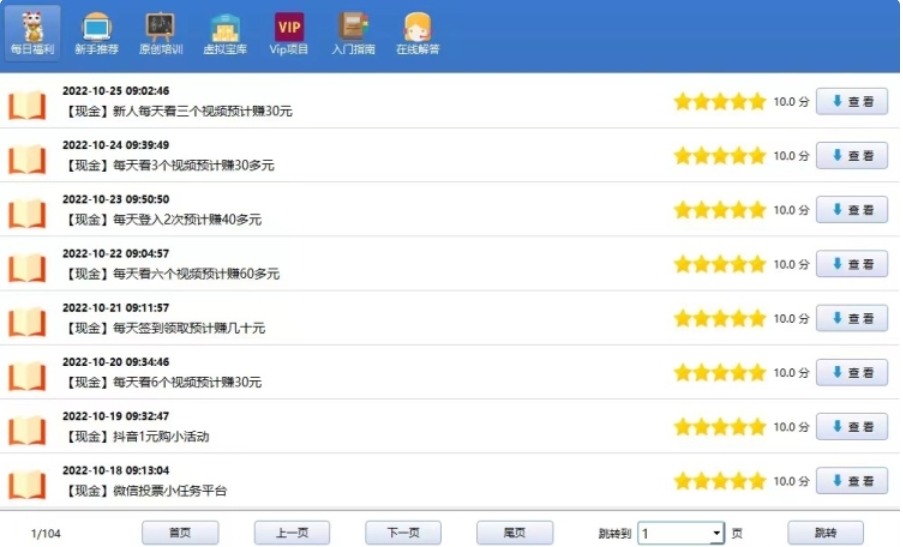903x547 pixels.
Task: Open the 虚拟宝库 warehouse icon
Action: coord(225,32)
